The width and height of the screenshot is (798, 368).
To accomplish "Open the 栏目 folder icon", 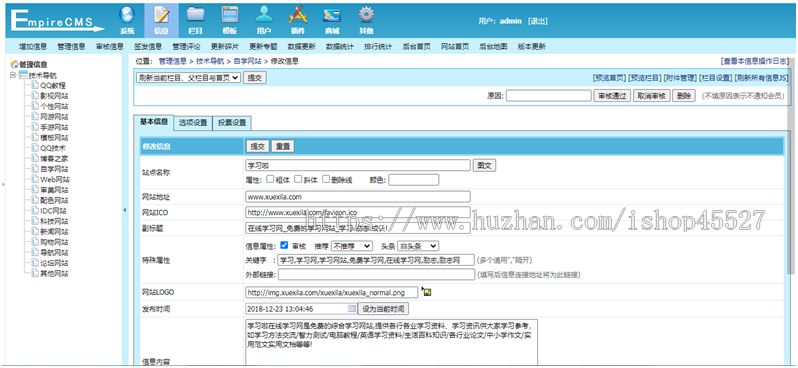I will [195, 15].
